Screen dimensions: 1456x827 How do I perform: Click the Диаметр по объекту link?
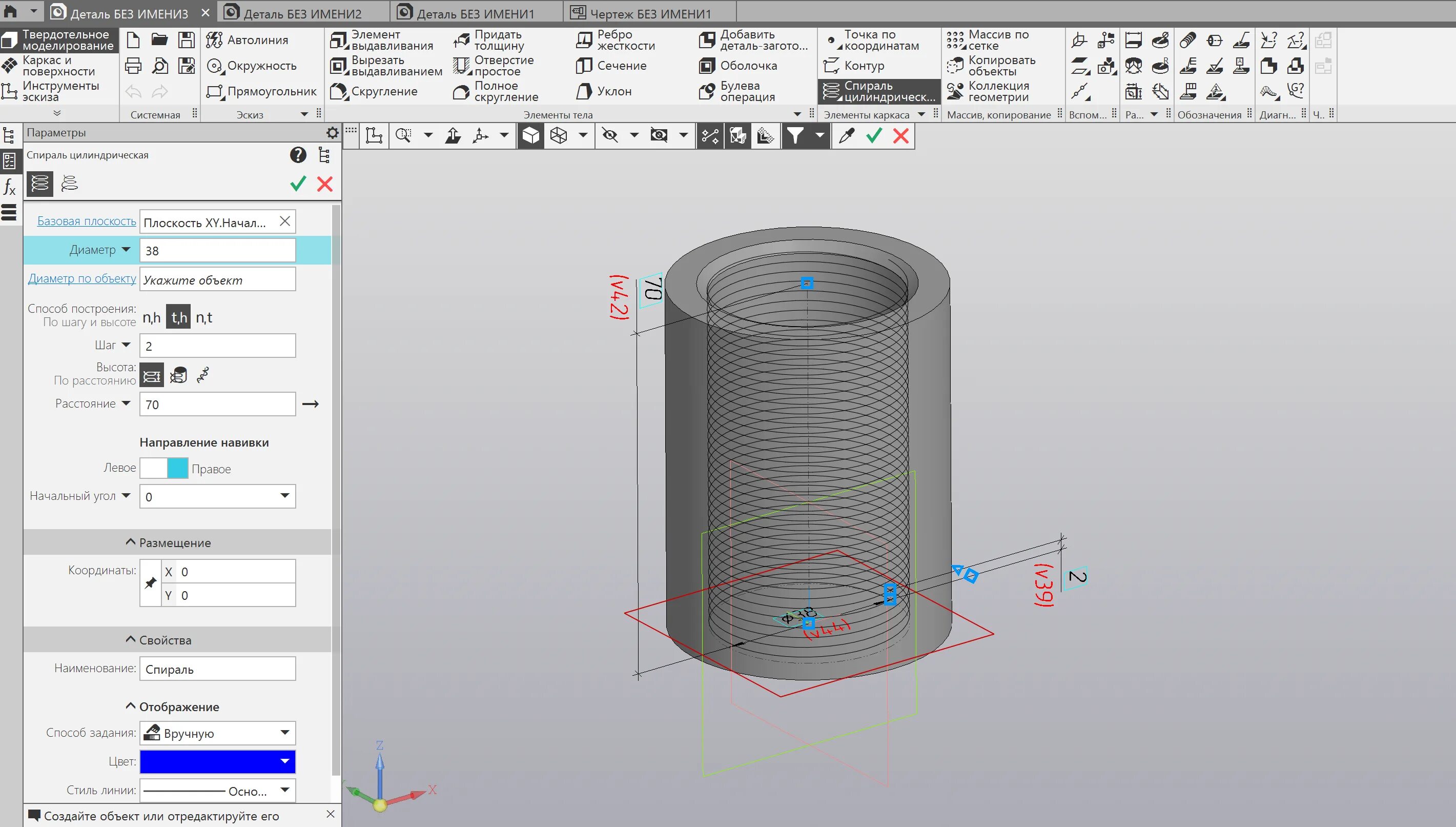[83, 279]
